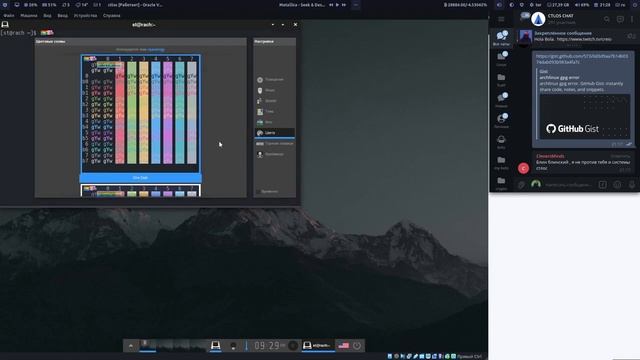Open the Файл menu in VirtualBox

coord(9,16)
